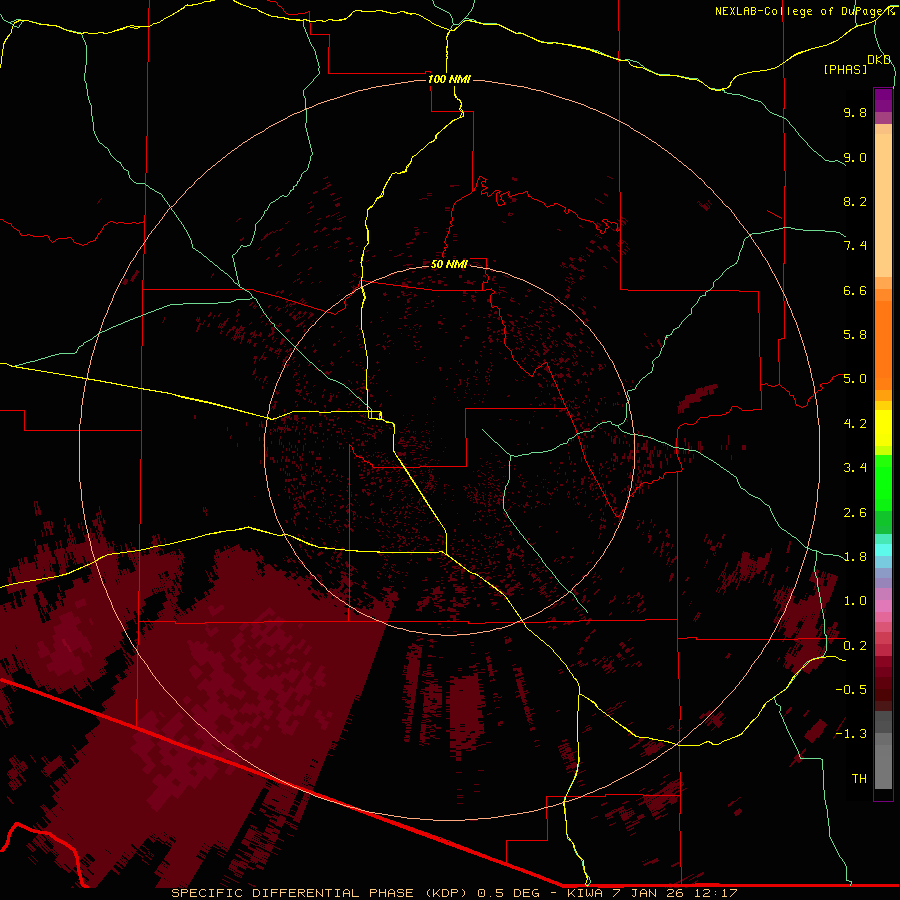This screenshot has width=900, height=900.
Task: Pick the purple segment at the top of the color bar
Action: pos(883,100)
